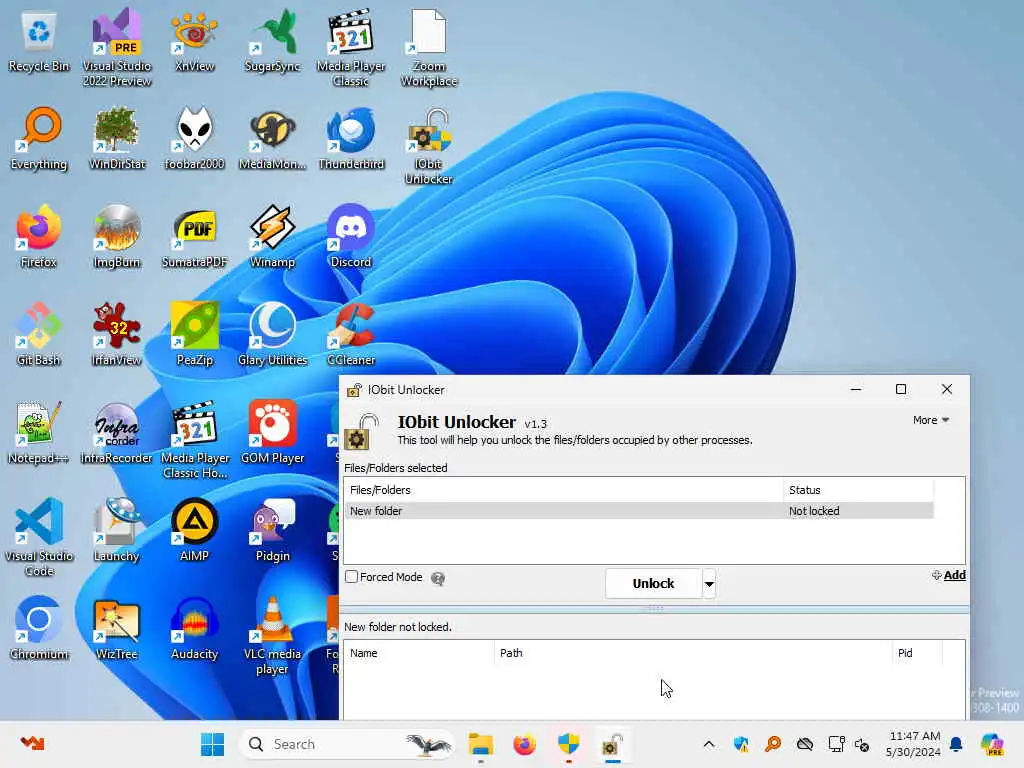This screenshot has height=768, width=1024.
Task: Open File Explorer from the taskbar
Action: click(481, 744)
